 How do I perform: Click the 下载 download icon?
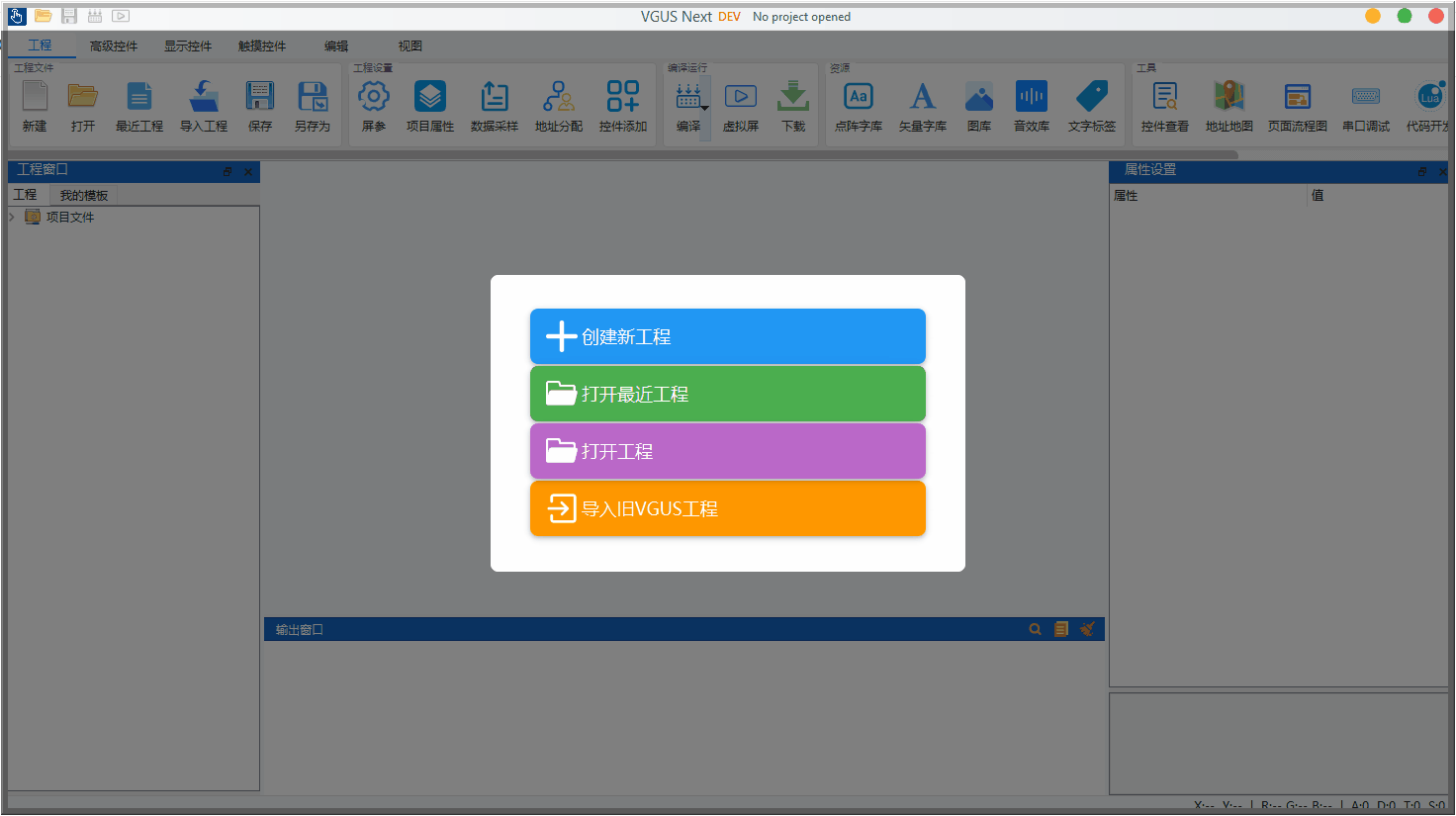[793, 96]
